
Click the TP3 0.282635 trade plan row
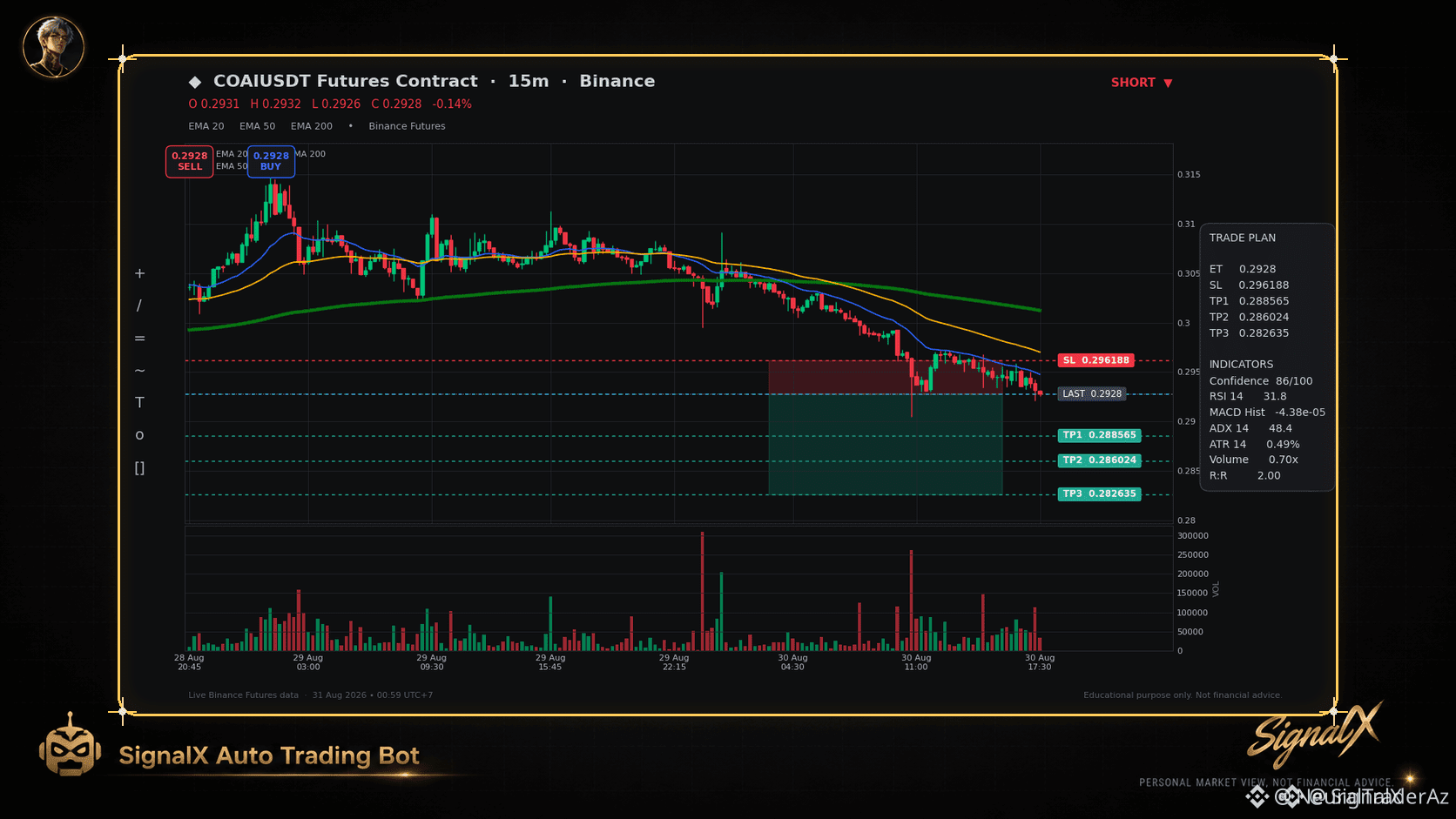point(1249,333)
